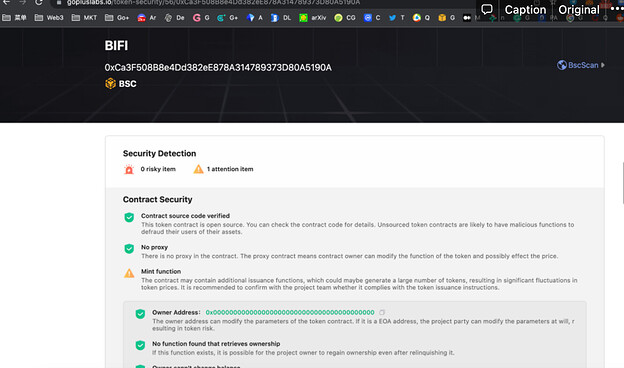Click the red risky item alarm icon

129,169
